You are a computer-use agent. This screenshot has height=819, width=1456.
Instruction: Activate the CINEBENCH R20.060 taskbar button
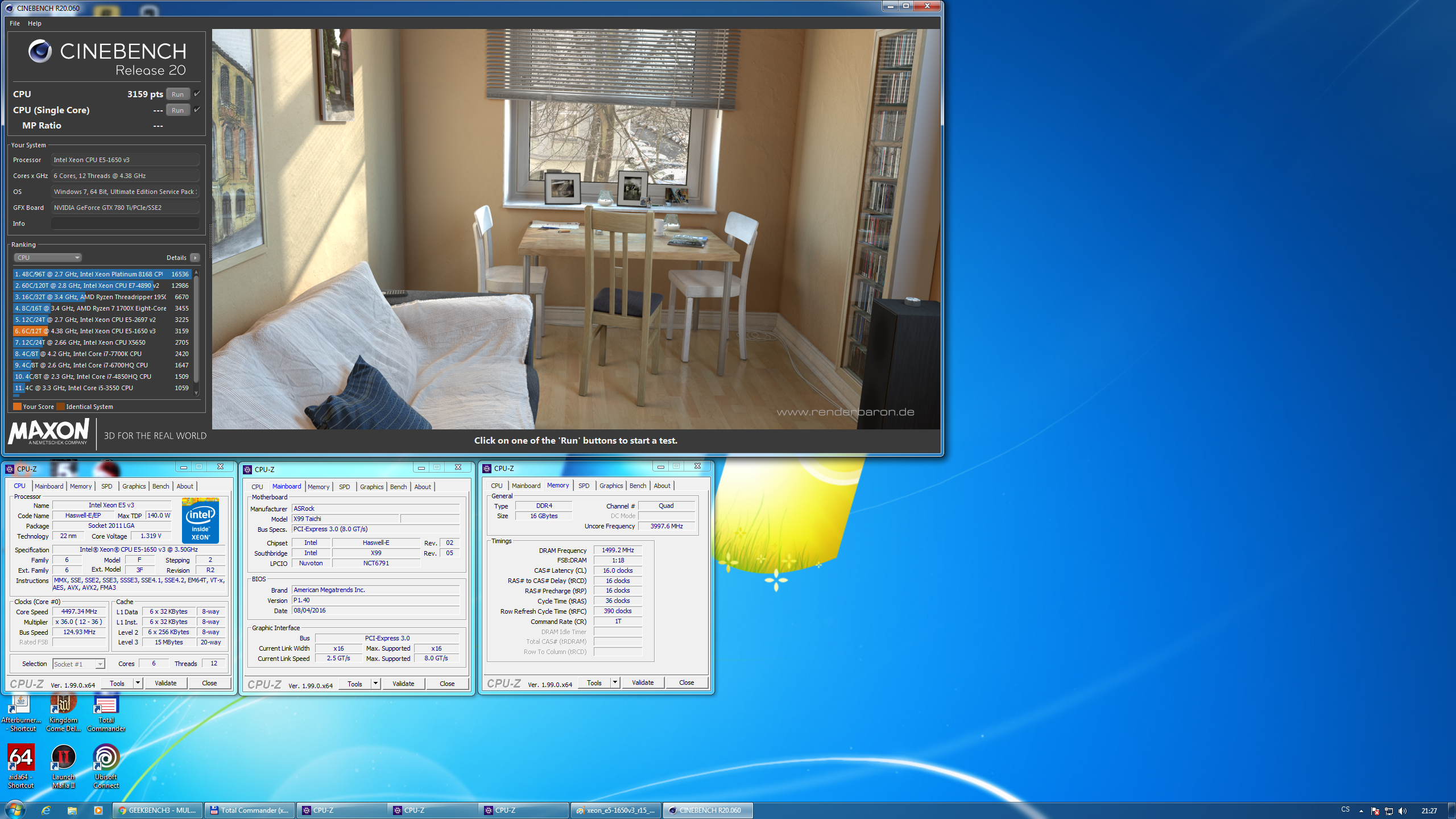tap(707, 810)
